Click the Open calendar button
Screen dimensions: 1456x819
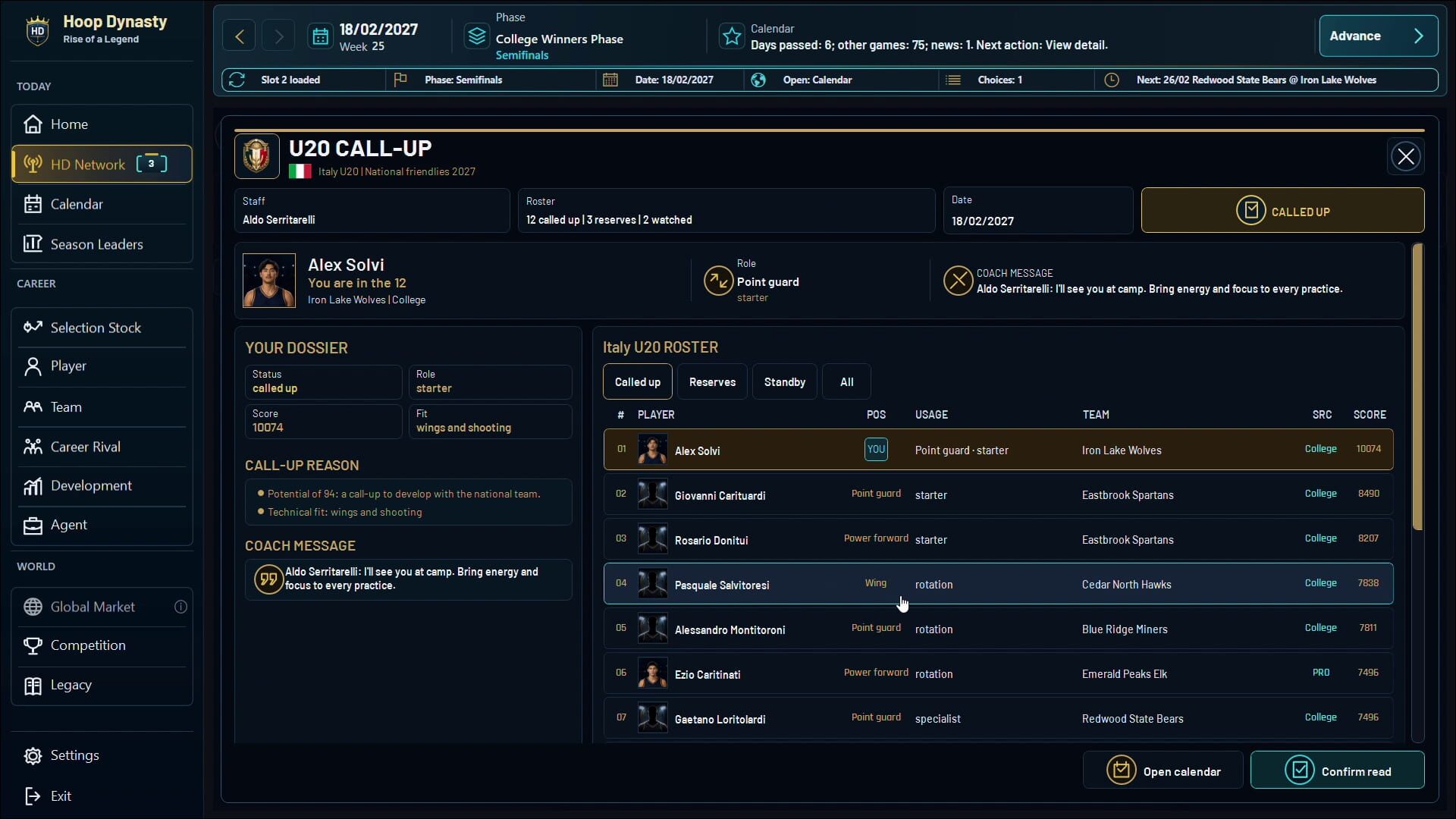1163,770
